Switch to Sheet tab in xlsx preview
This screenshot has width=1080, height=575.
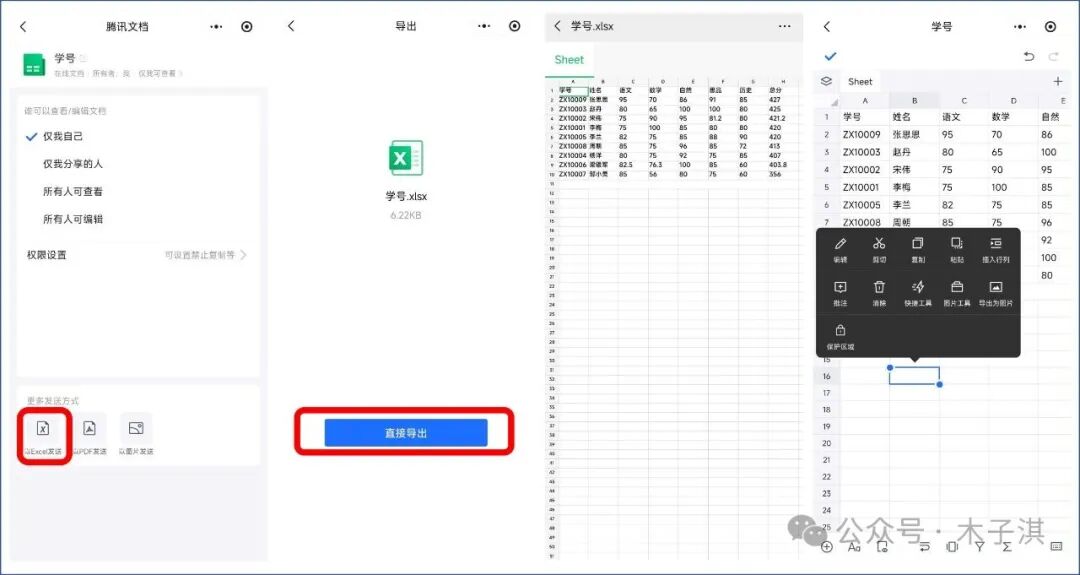point(569,60)
